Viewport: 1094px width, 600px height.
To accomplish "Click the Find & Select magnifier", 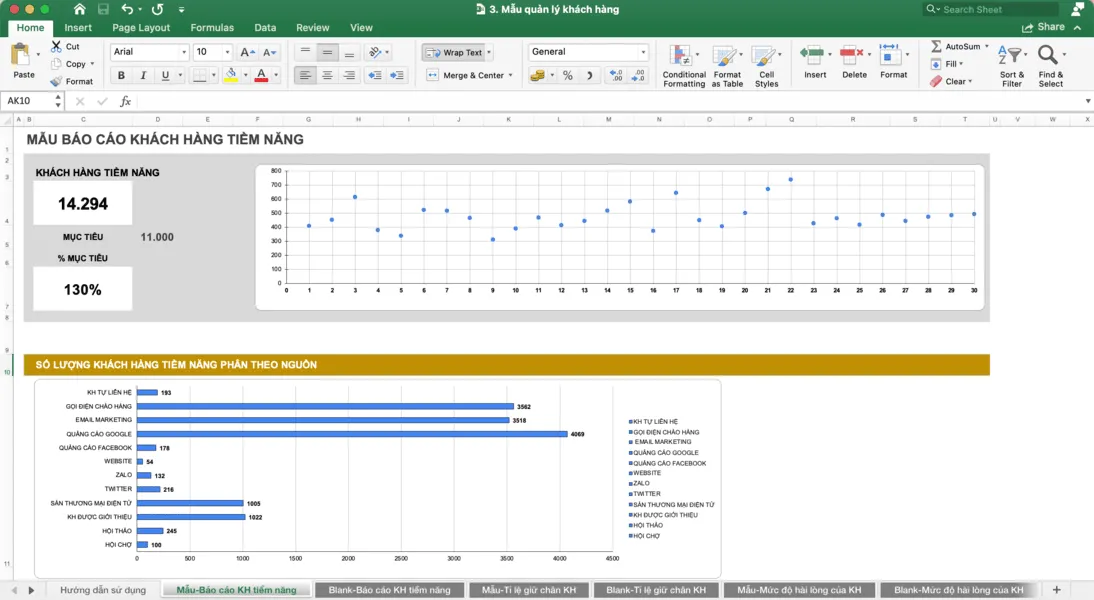I will click(x=1049, y=58).
